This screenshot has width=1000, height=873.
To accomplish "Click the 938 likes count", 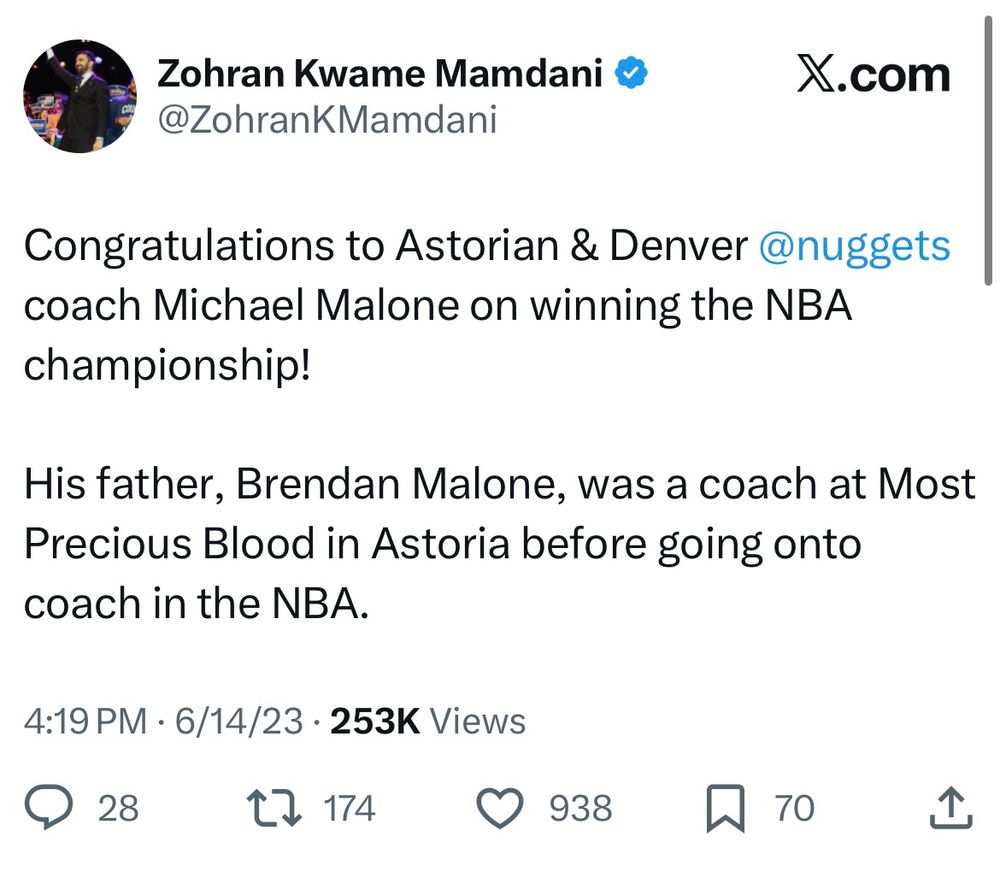I will 580,808.
